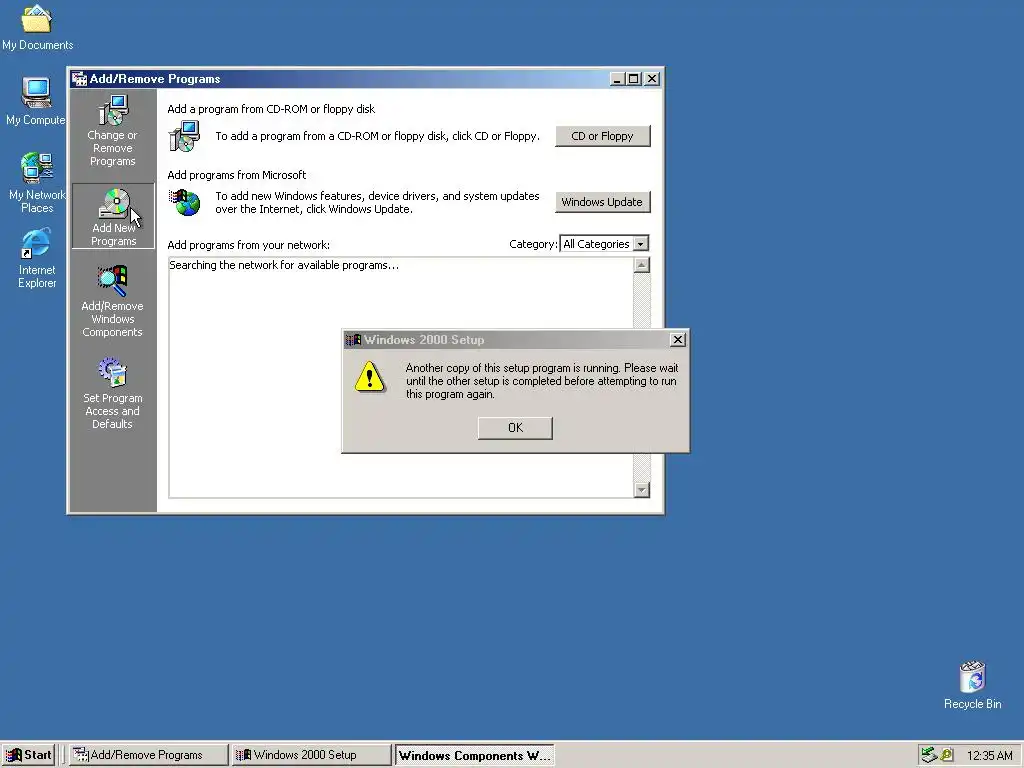The height and width of the screenshot is (768, 1024).
Task: Close the Add/Remove Programs window
Action: [652, 79]
